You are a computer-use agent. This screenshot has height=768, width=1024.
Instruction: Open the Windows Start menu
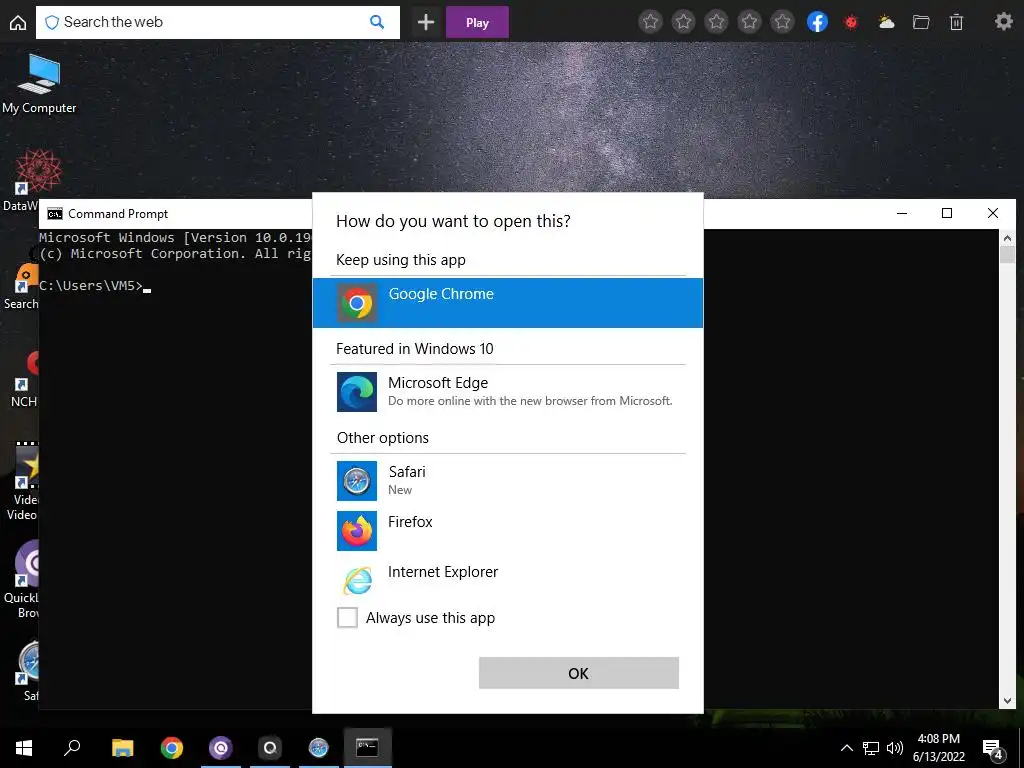click(x=24, y=748)
